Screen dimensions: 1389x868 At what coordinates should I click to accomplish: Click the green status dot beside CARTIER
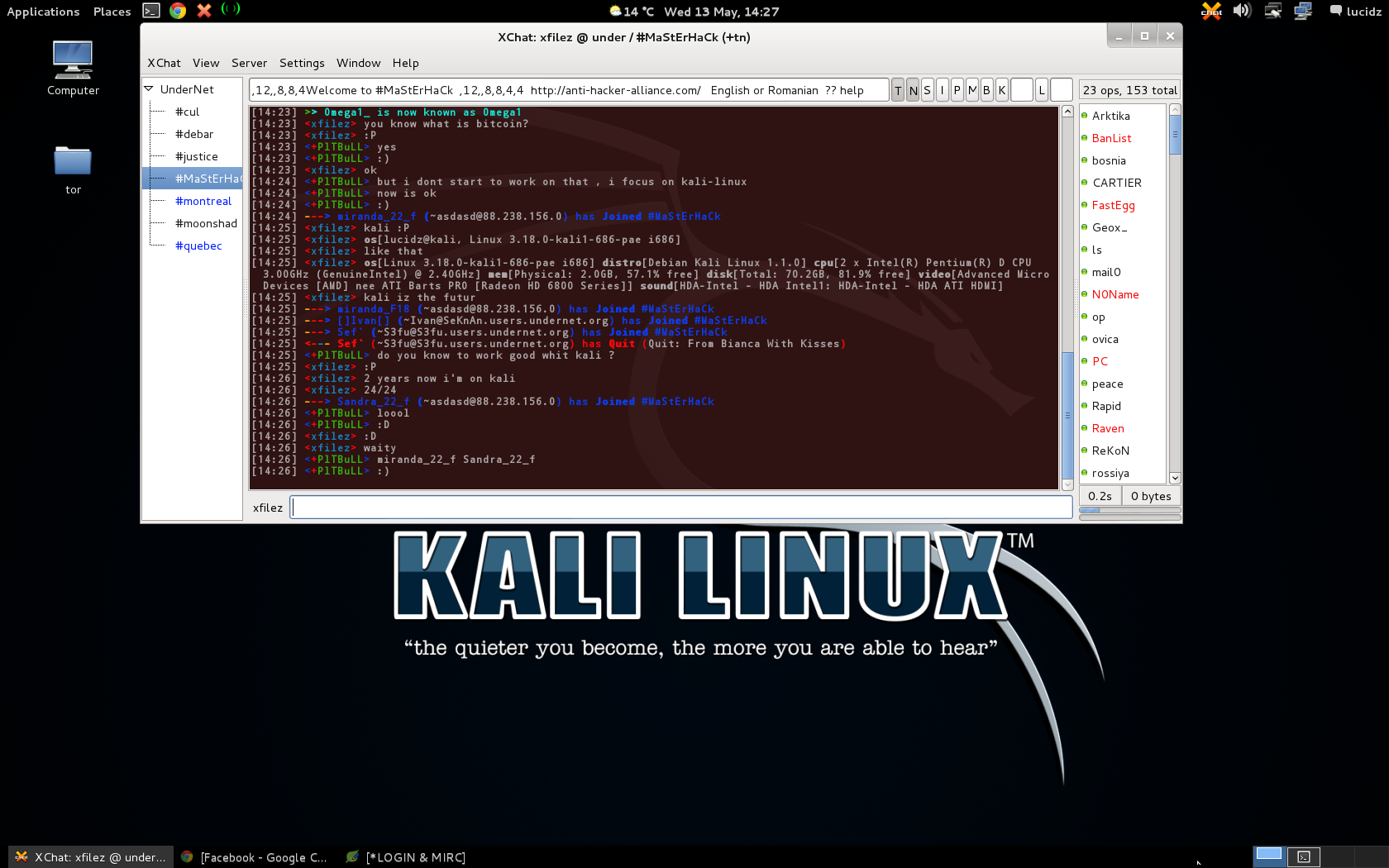[x=1085, y=183]
